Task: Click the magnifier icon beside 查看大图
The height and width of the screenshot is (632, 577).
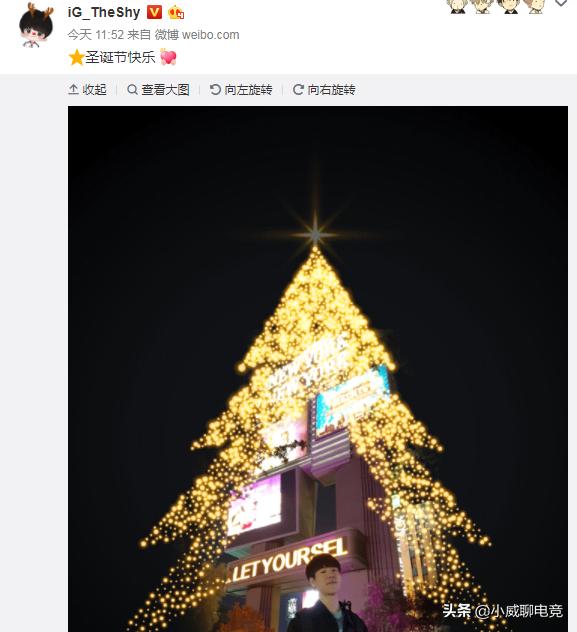Action: point(132,89)
